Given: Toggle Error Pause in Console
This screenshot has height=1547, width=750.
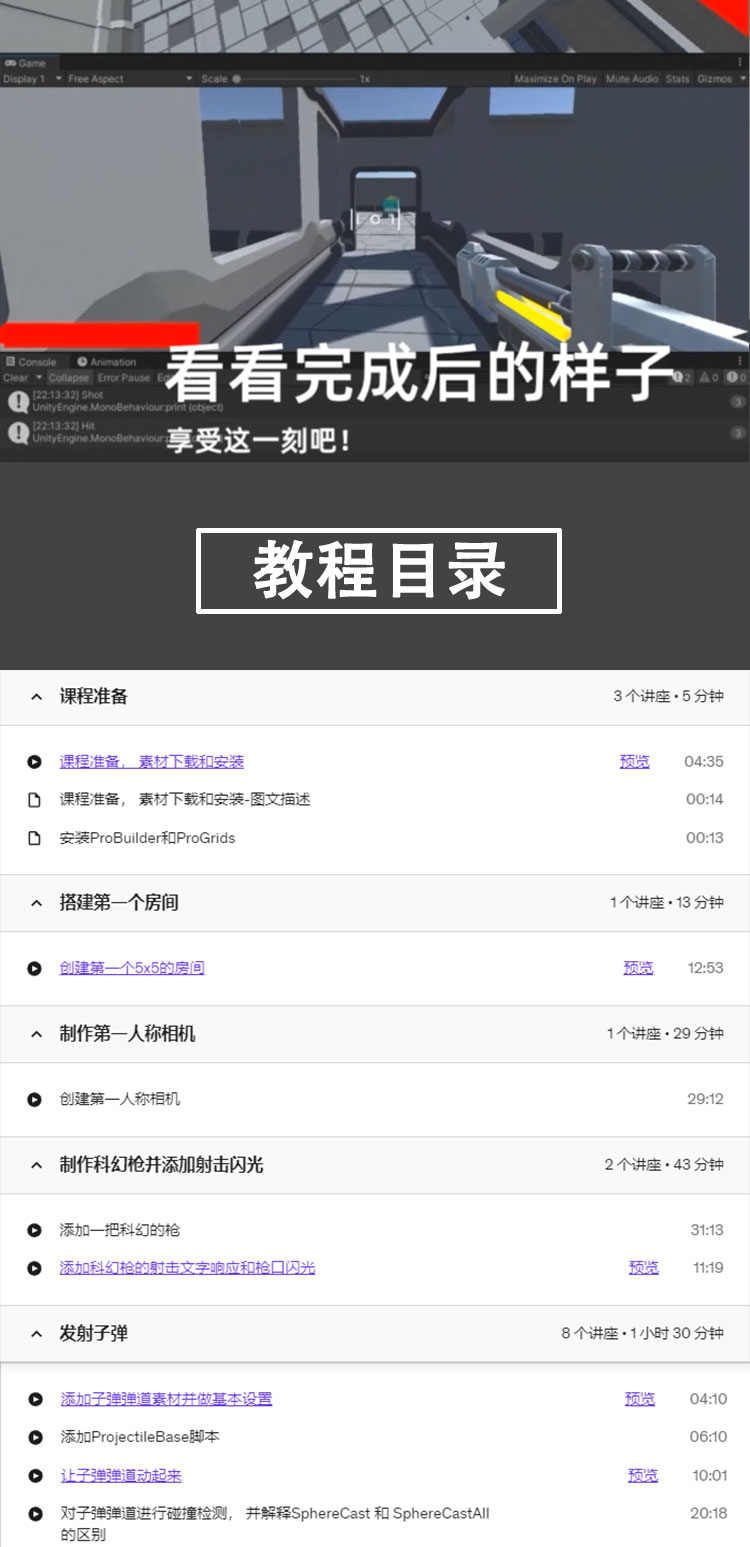Looking at the screenshot, I should point(124,378).
